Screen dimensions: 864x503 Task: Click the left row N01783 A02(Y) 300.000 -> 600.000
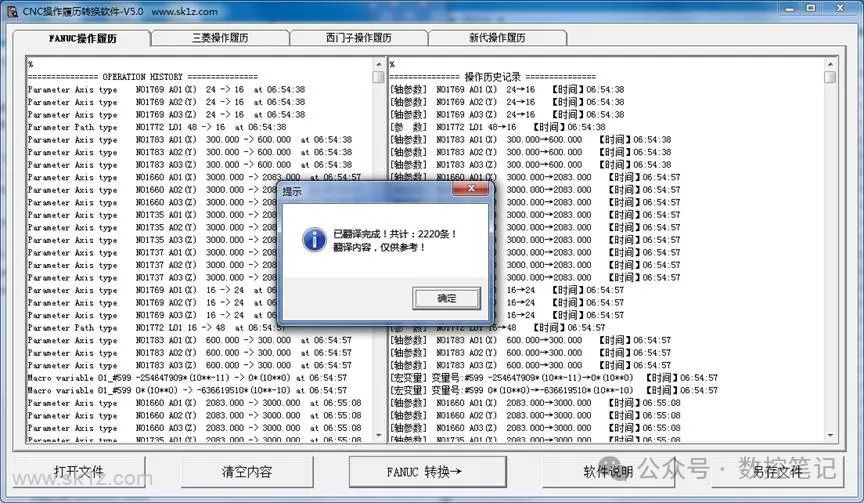190,152
